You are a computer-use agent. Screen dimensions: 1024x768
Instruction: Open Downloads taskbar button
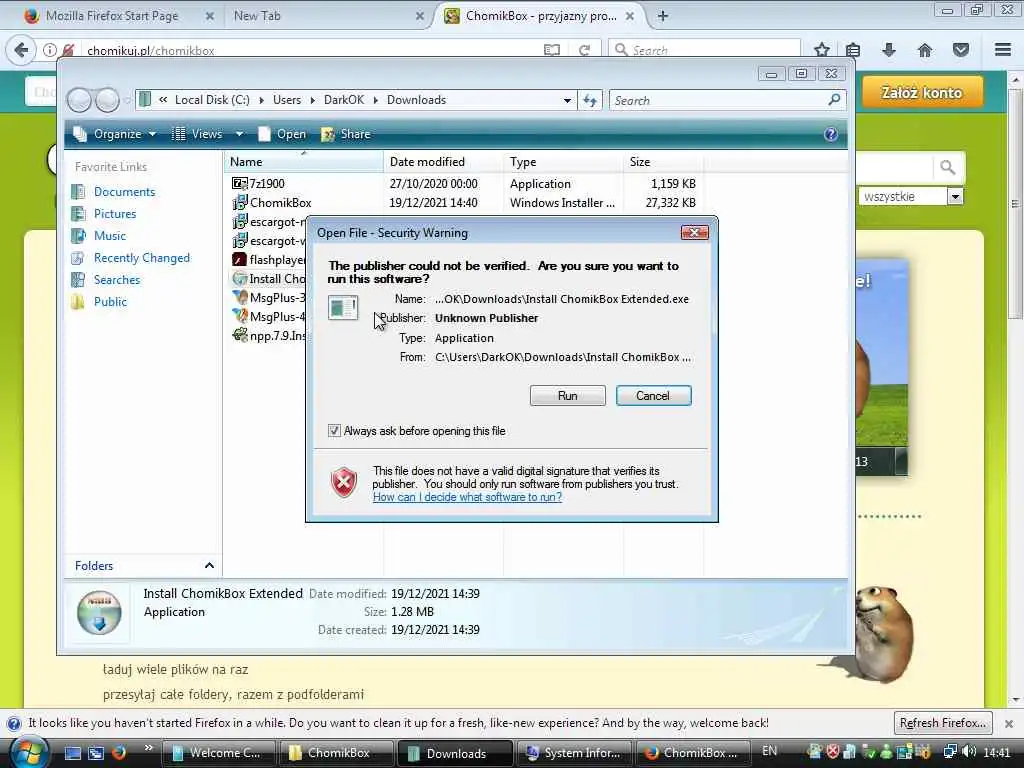(455, 754)
